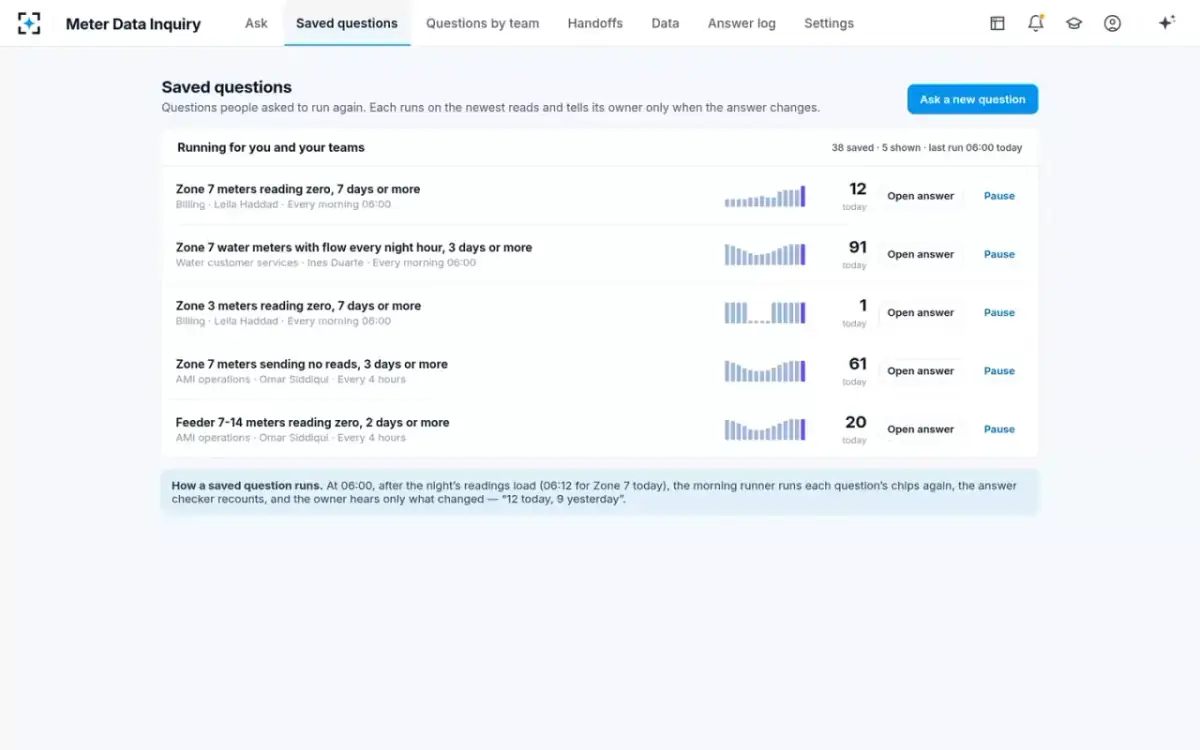Open the graduation cap learning icon

click(x=1074, y=23)
